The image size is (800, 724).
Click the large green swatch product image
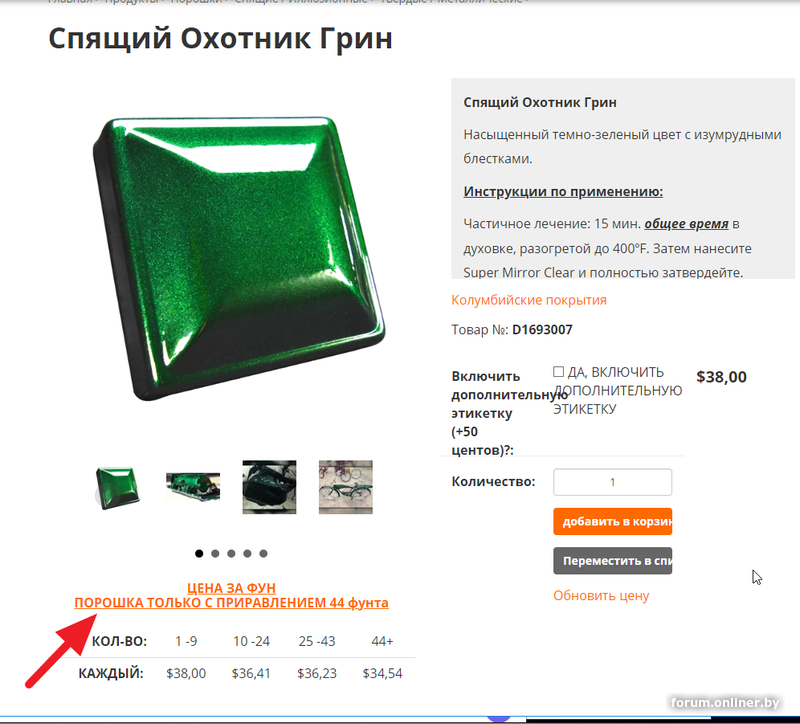coord(239,258)
